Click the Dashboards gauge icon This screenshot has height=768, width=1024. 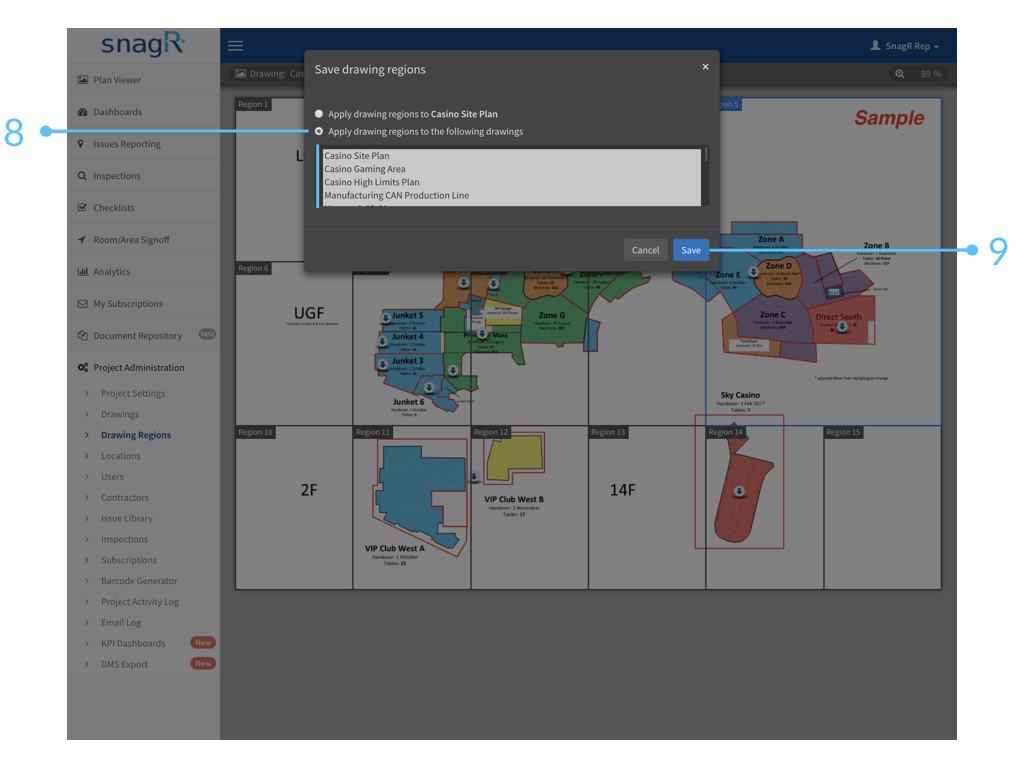click(x=83, y=112)
